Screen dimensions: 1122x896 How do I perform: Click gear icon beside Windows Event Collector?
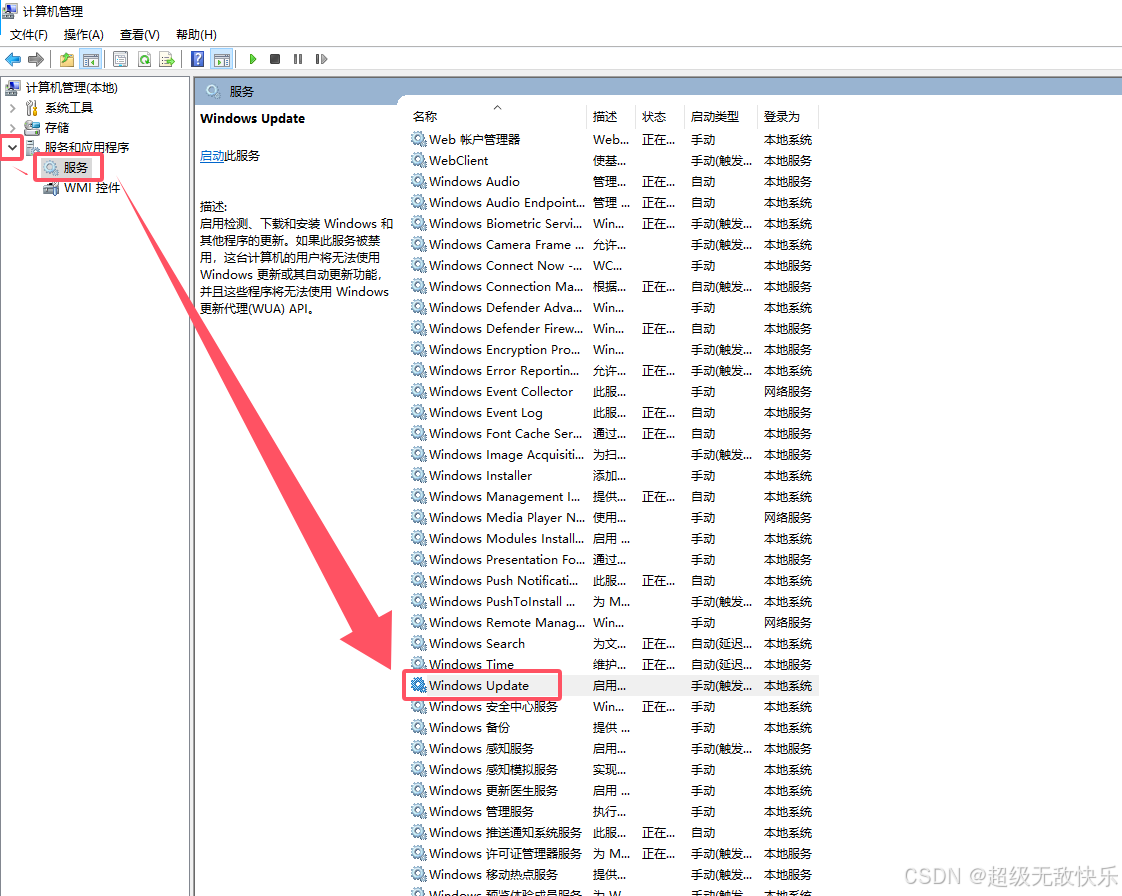[419, 391]
